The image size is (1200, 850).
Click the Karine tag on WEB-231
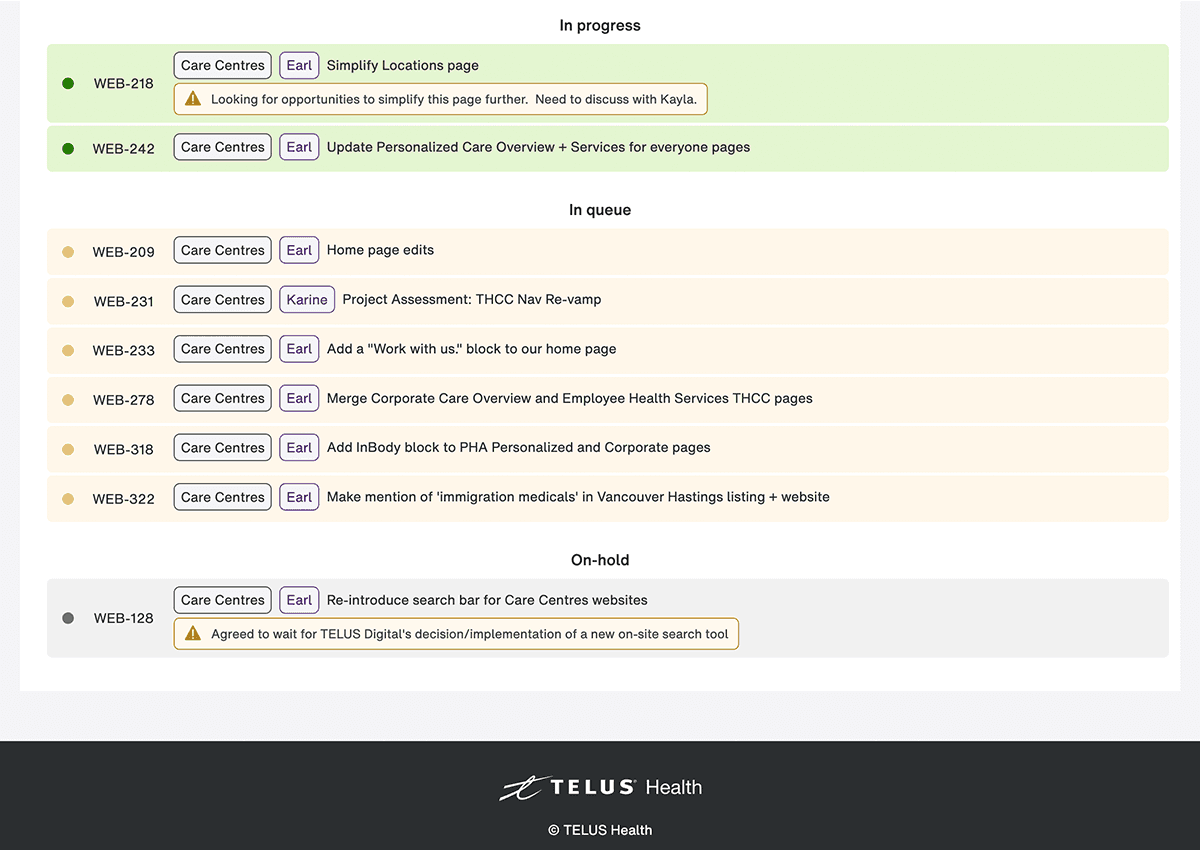tap(307, 300)
